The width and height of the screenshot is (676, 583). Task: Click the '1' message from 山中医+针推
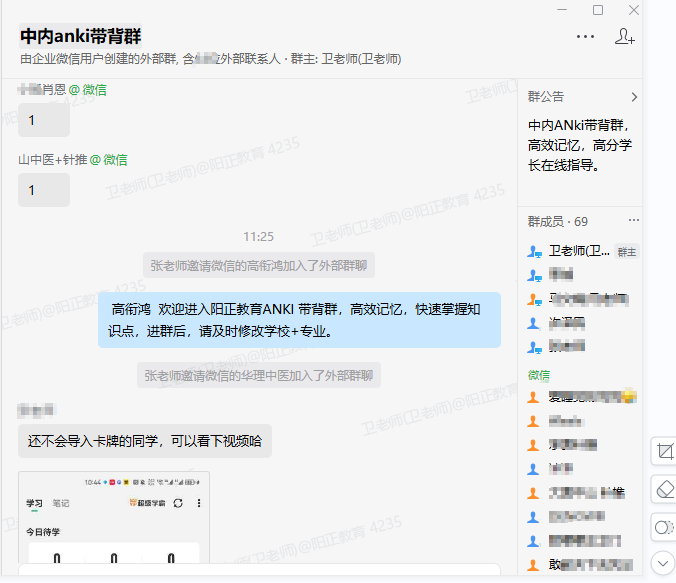pos(44,190)
